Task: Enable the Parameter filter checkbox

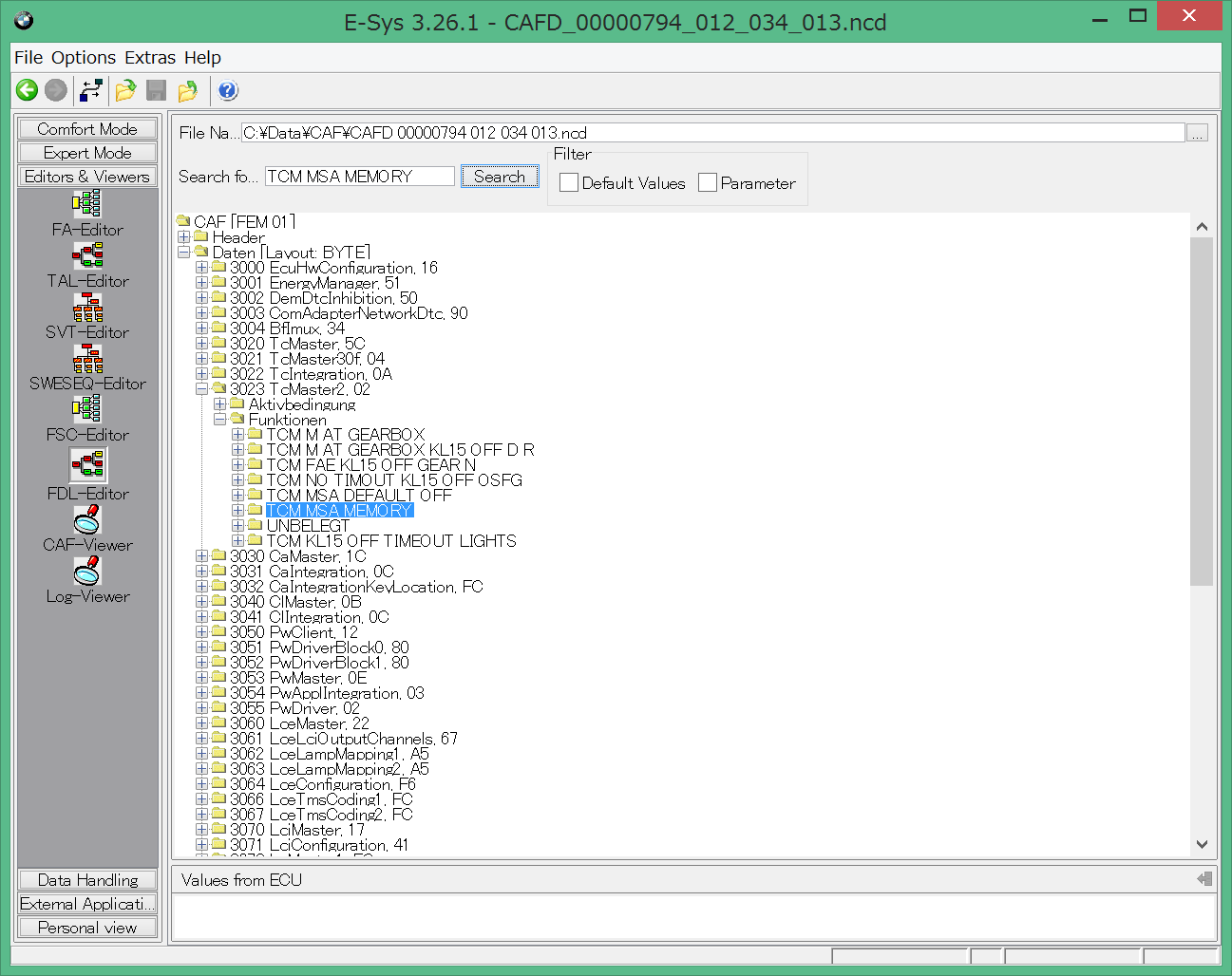Action: [708, 182]
